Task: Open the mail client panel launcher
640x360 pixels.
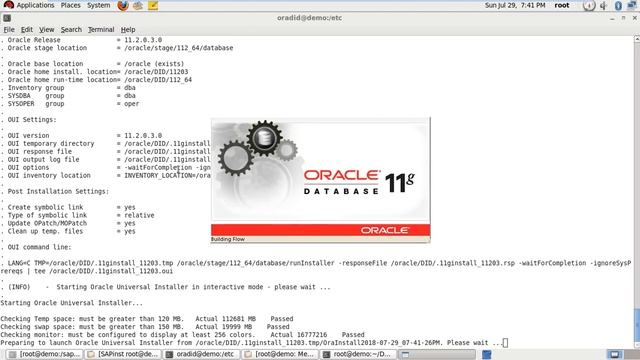Action: tap(138, 6)
